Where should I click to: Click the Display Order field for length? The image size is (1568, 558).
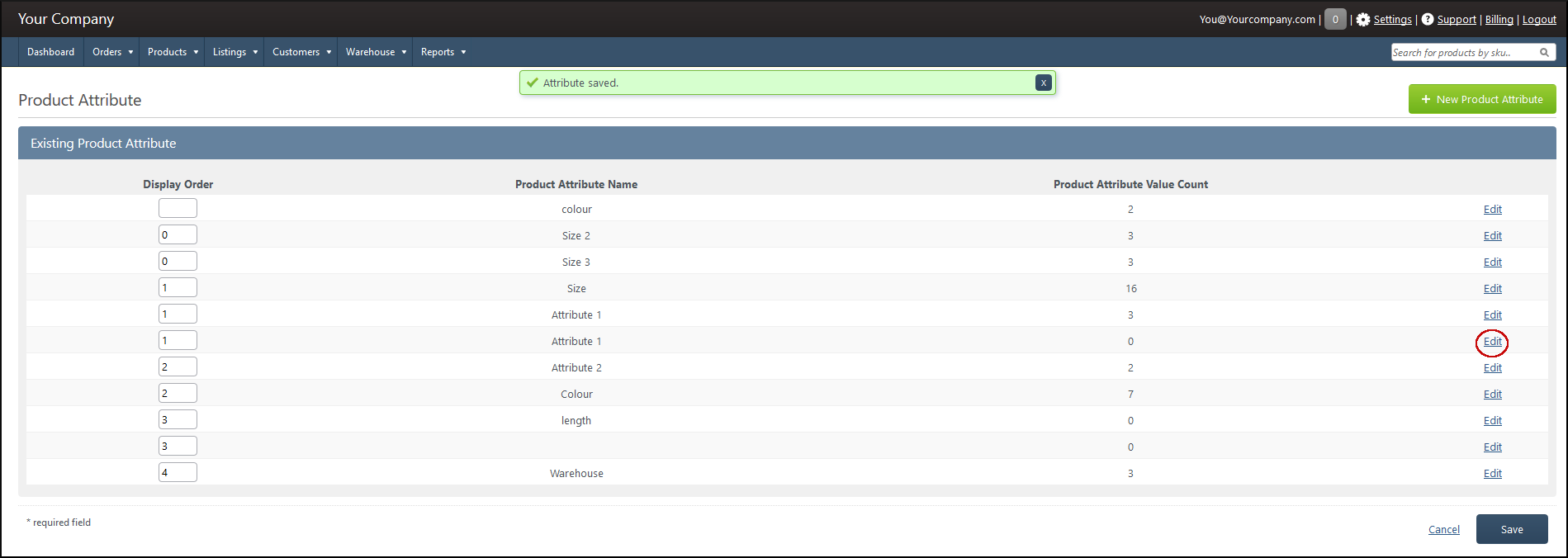178,419
